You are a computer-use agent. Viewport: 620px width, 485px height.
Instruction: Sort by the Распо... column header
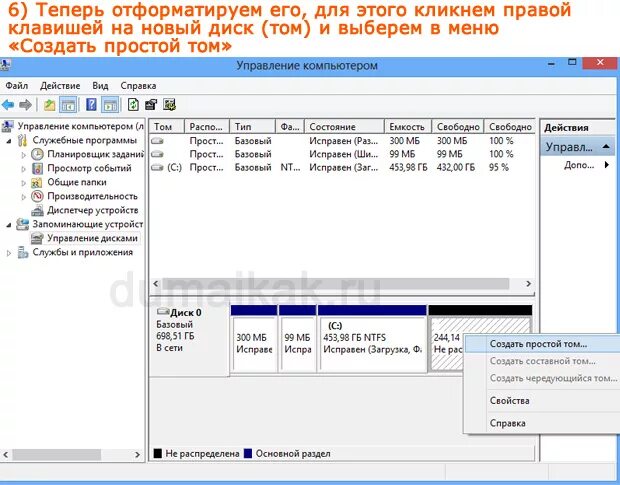[x=207, y=127]
